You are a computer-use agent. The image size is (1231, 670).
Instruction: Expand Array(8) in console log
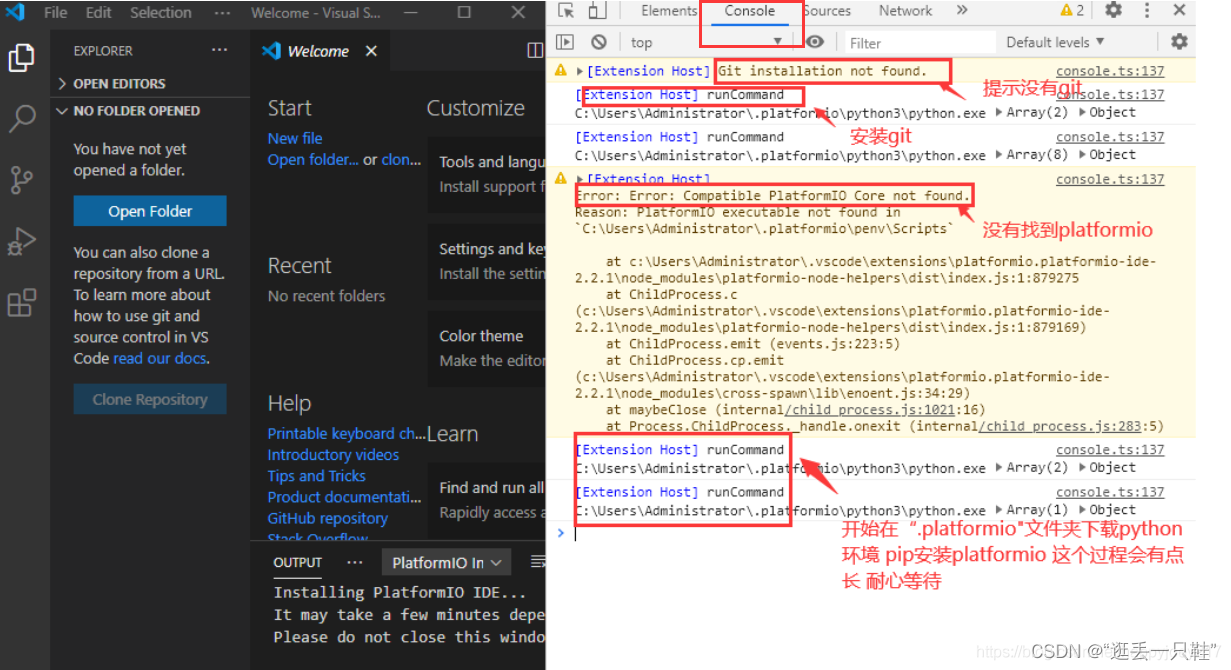point(1032,155)
